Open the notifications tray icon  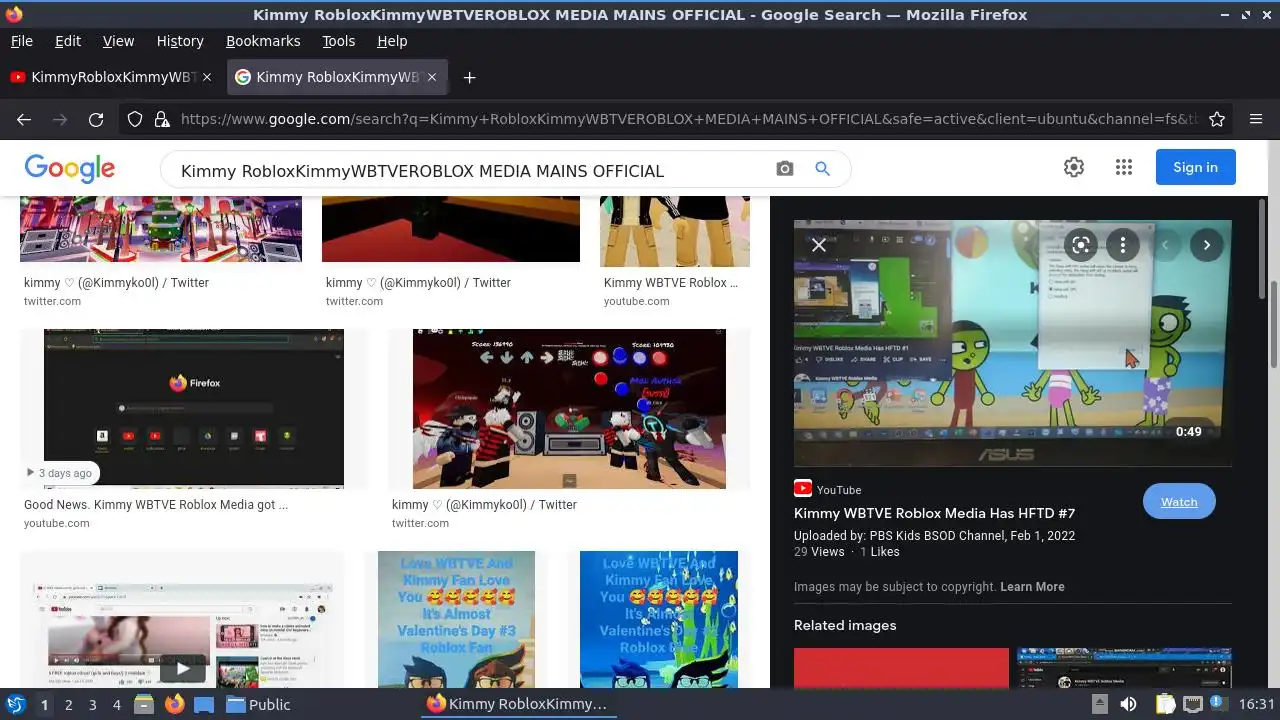1219,704
